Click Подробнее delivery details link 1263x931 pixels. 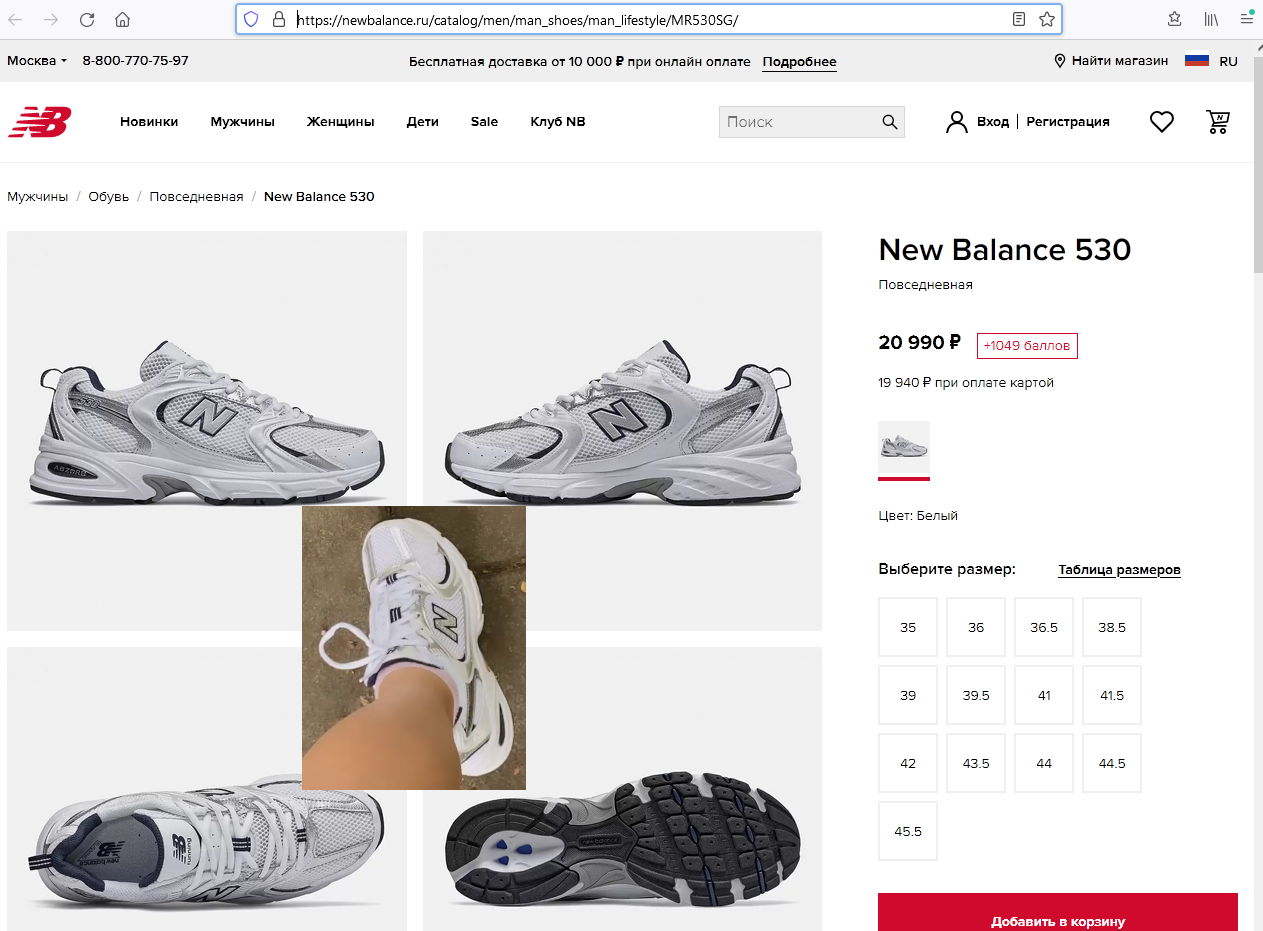[799, 62]
